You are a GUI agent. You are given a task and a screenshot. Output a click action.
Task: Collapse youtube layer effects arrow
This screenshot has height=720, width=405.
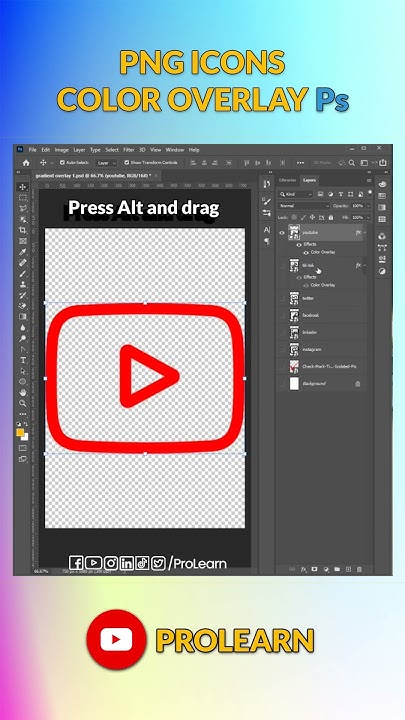click(365, 233)
